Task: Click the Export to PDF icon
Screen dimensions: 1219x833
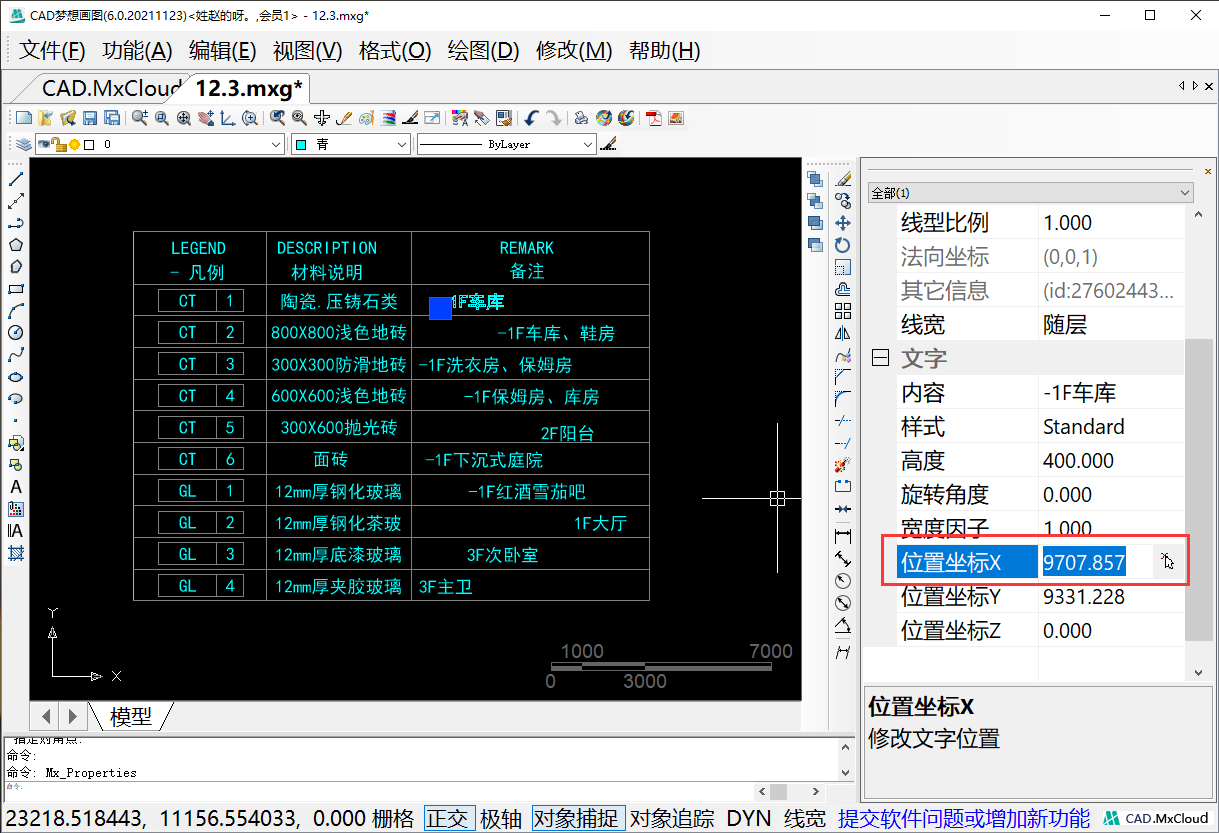Action: (654, 118)
